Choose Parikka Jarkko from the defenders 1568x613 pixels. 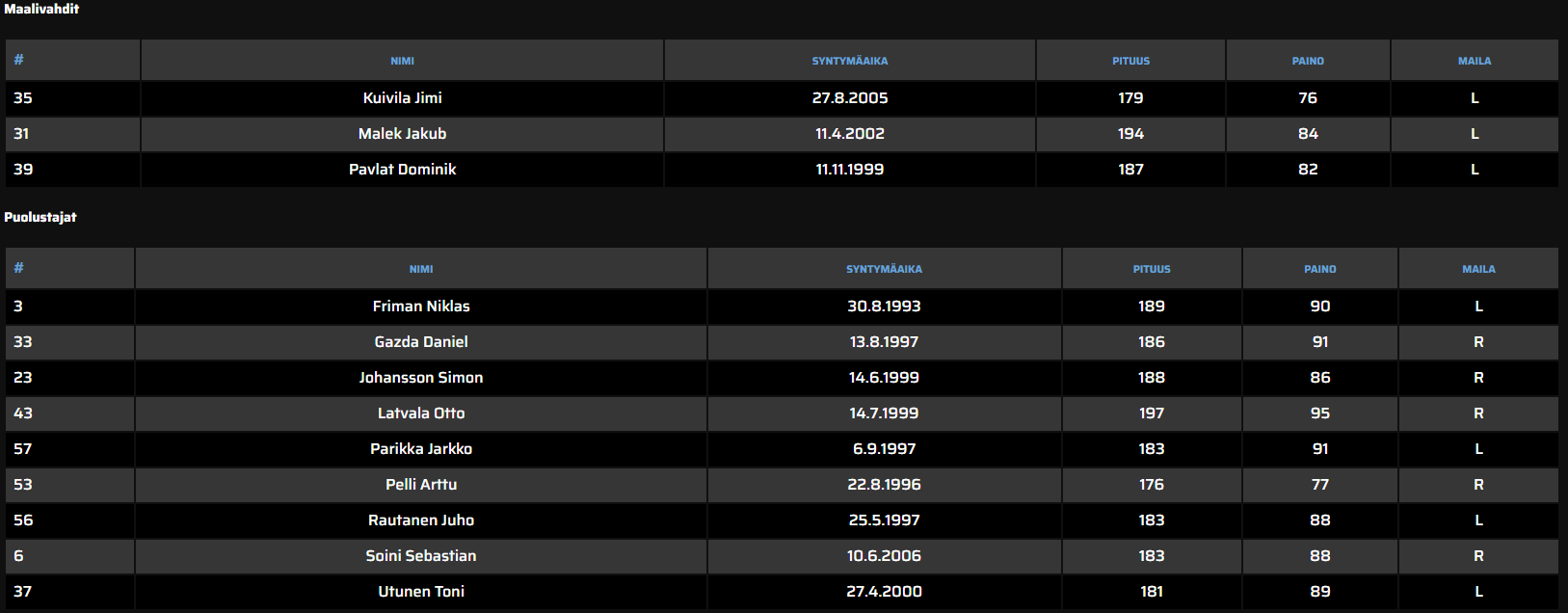tap(421, 449)
